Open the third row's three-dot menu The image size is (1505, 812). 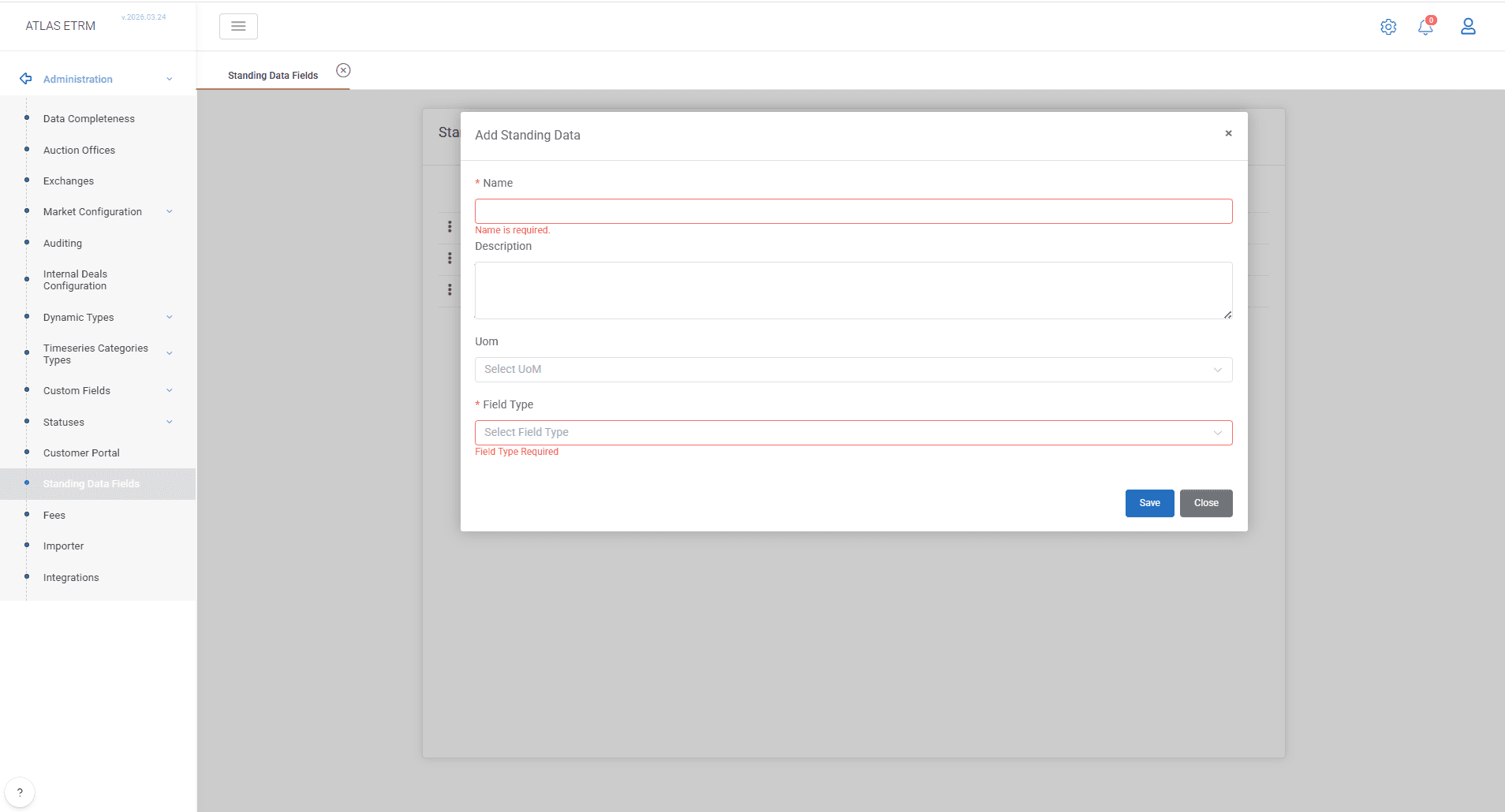450,290
